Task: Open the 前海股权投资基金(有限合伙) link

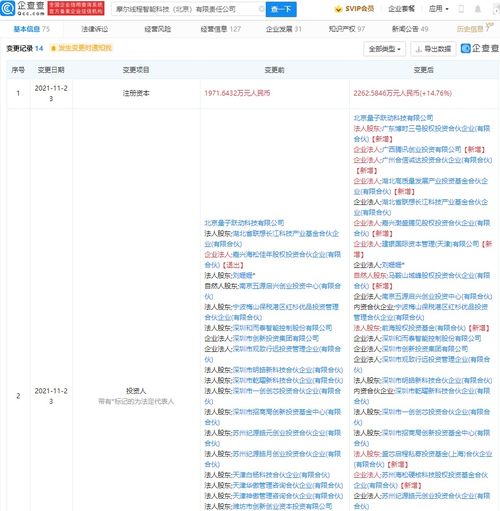Action: coord(424,328)
